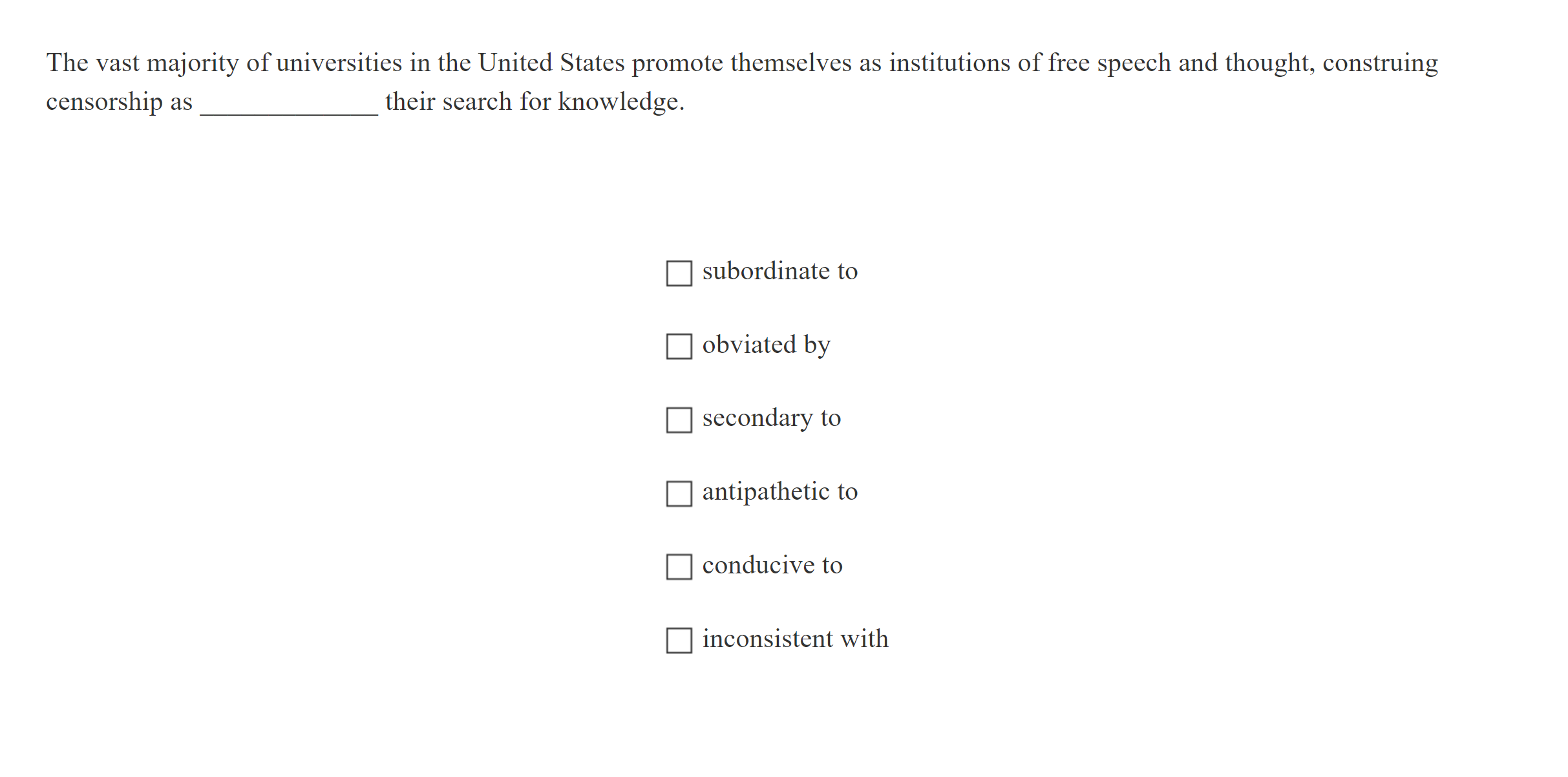Select the 'inconsistent with' option text
Viewport: 1568px width, 777px height.
(795, 639)
